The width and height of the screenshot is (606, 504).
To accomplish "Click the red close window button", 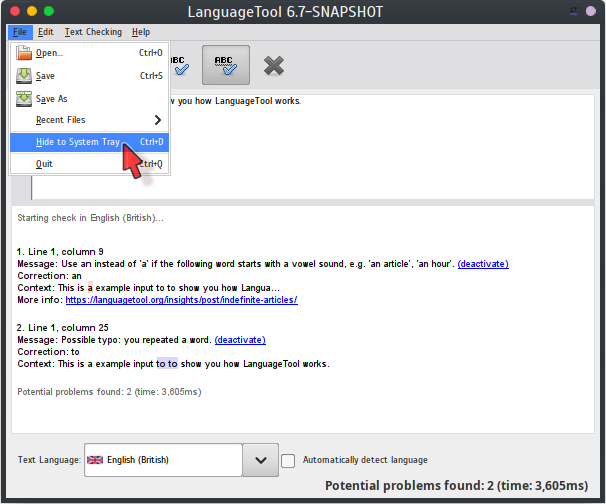I will tap(15, 11).
